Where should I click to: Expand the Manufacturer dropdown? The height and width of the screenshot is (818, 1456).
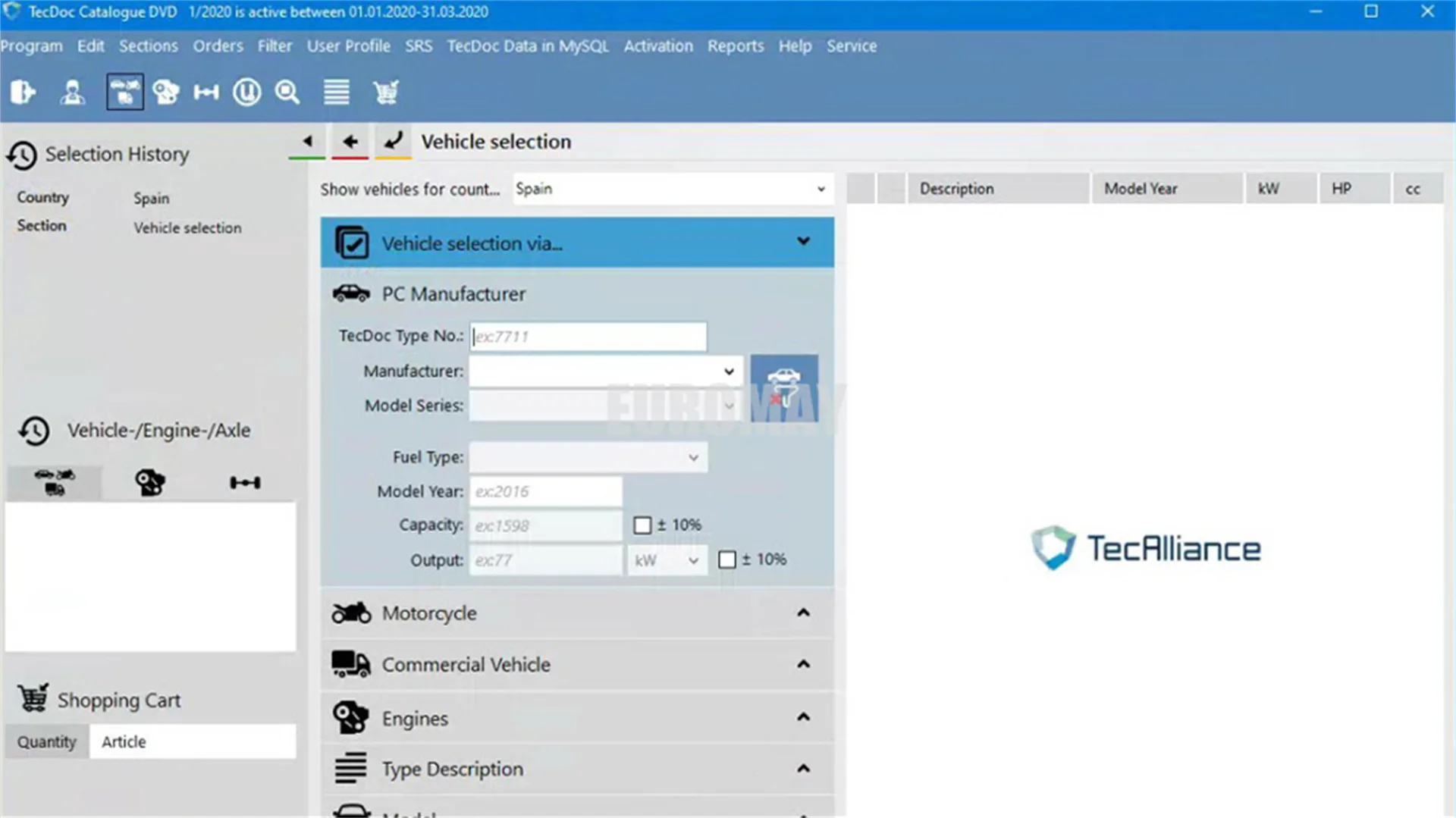coord(730,371)
